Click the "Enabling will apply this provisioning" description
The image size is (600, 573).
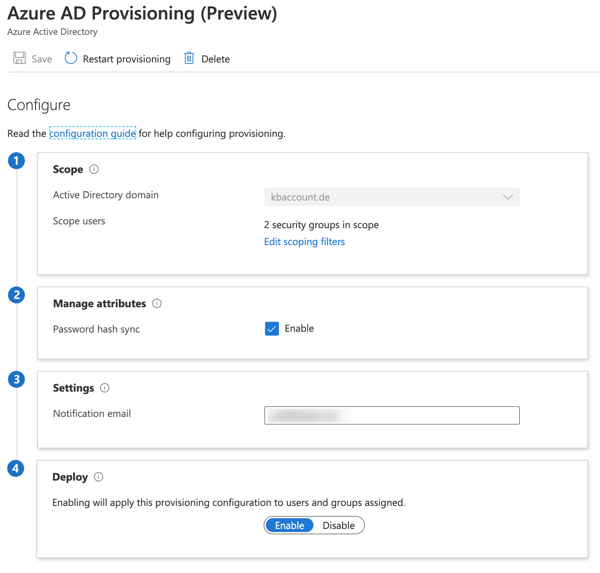pos(229,503)
